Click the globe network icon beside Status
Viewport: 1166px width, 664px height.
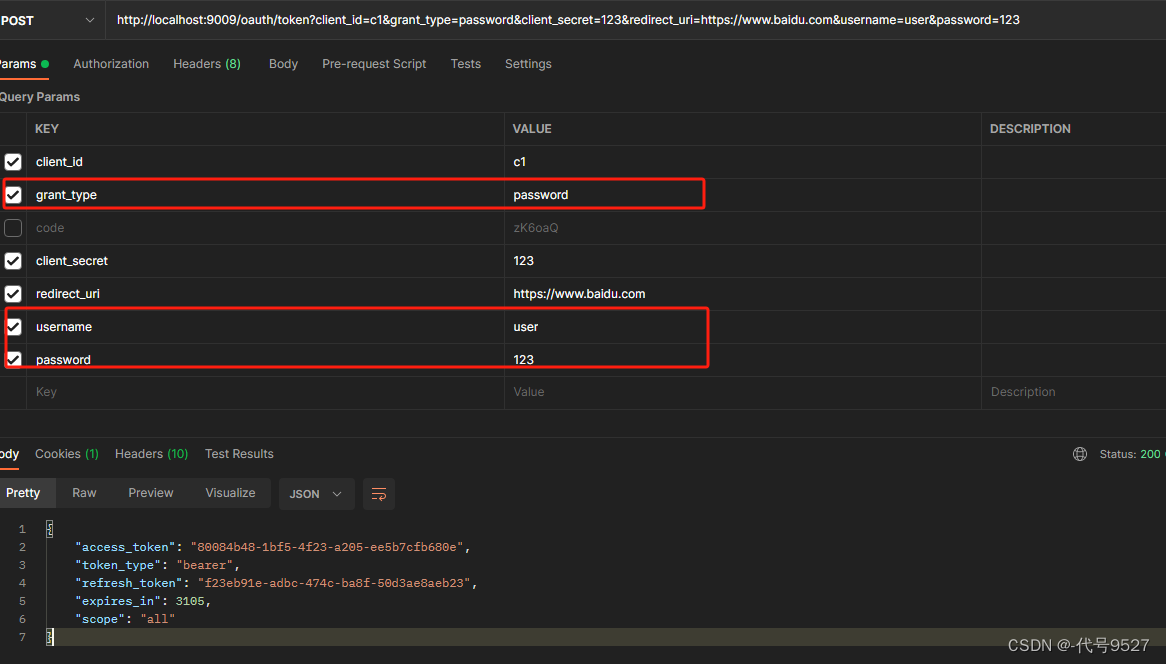(x=1080, y=454)
